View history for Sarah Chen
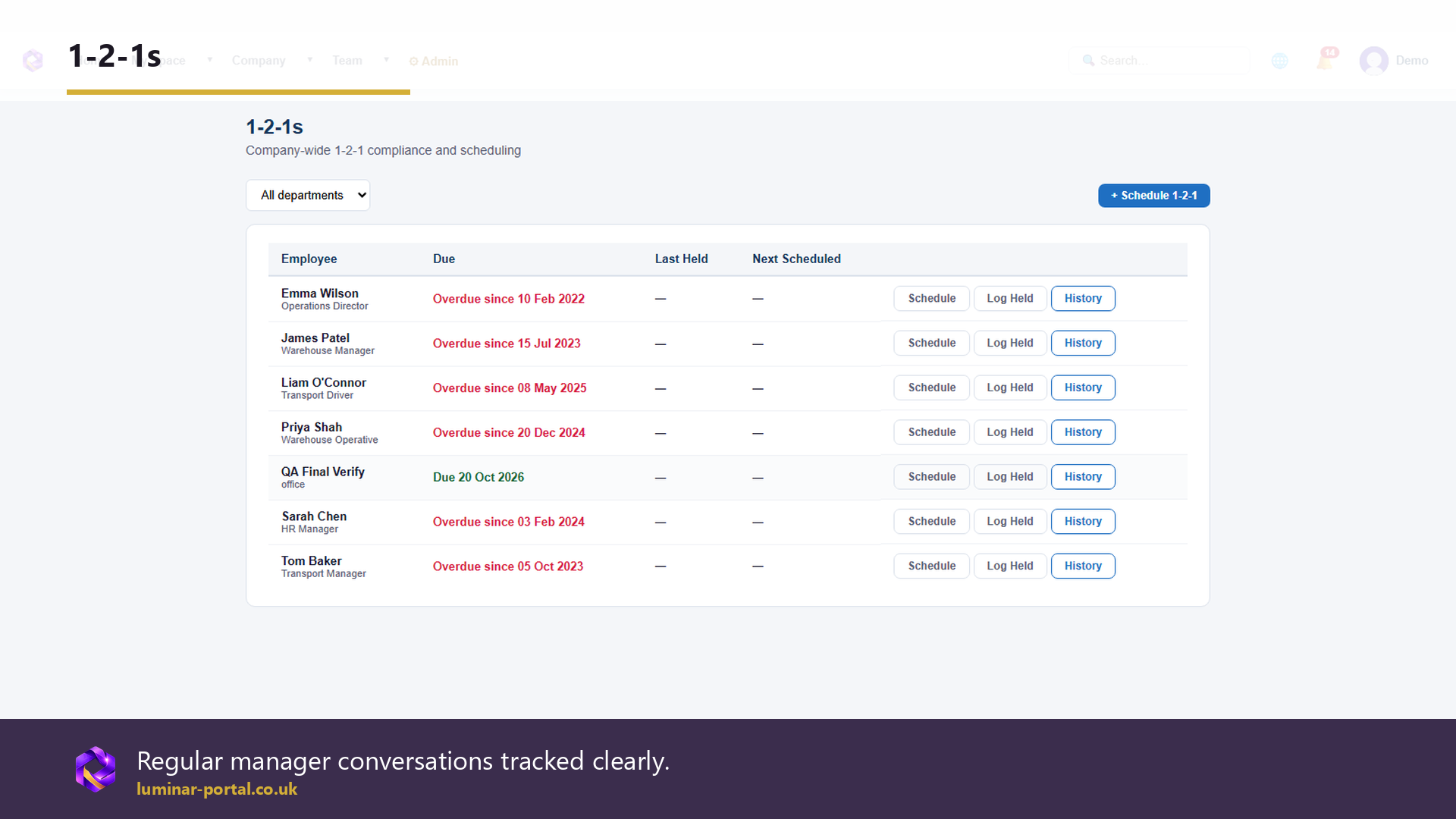 1082,522
